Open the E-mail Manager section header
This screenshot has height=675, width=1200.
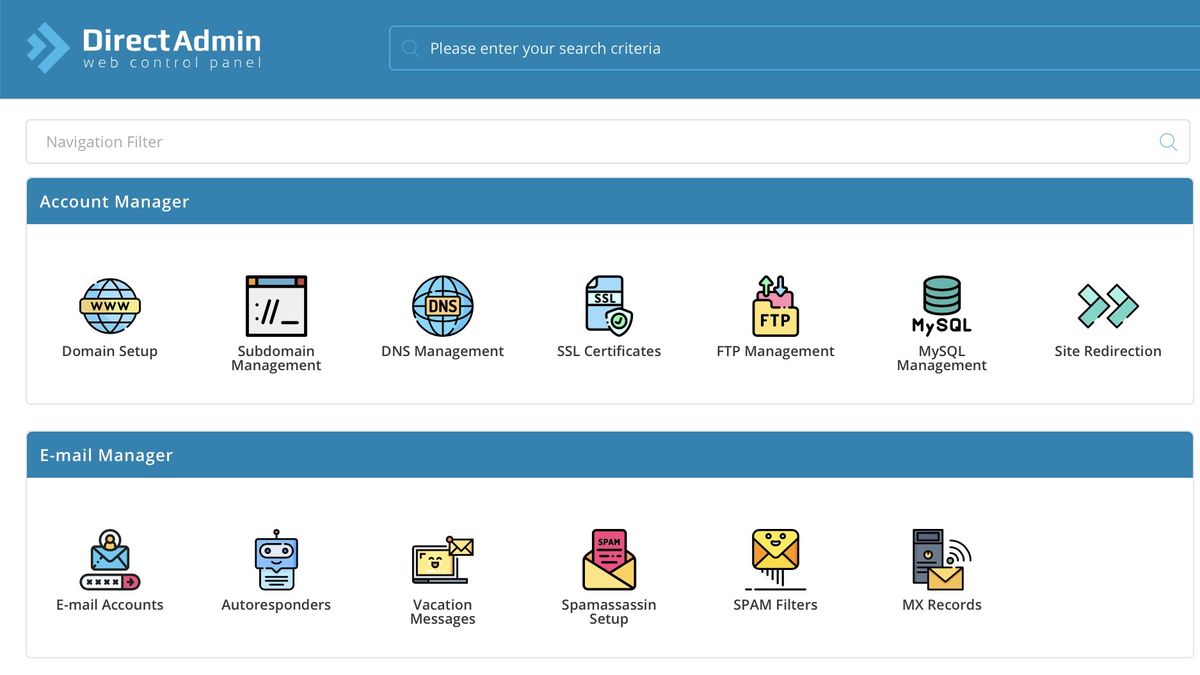tap(105, 455)
